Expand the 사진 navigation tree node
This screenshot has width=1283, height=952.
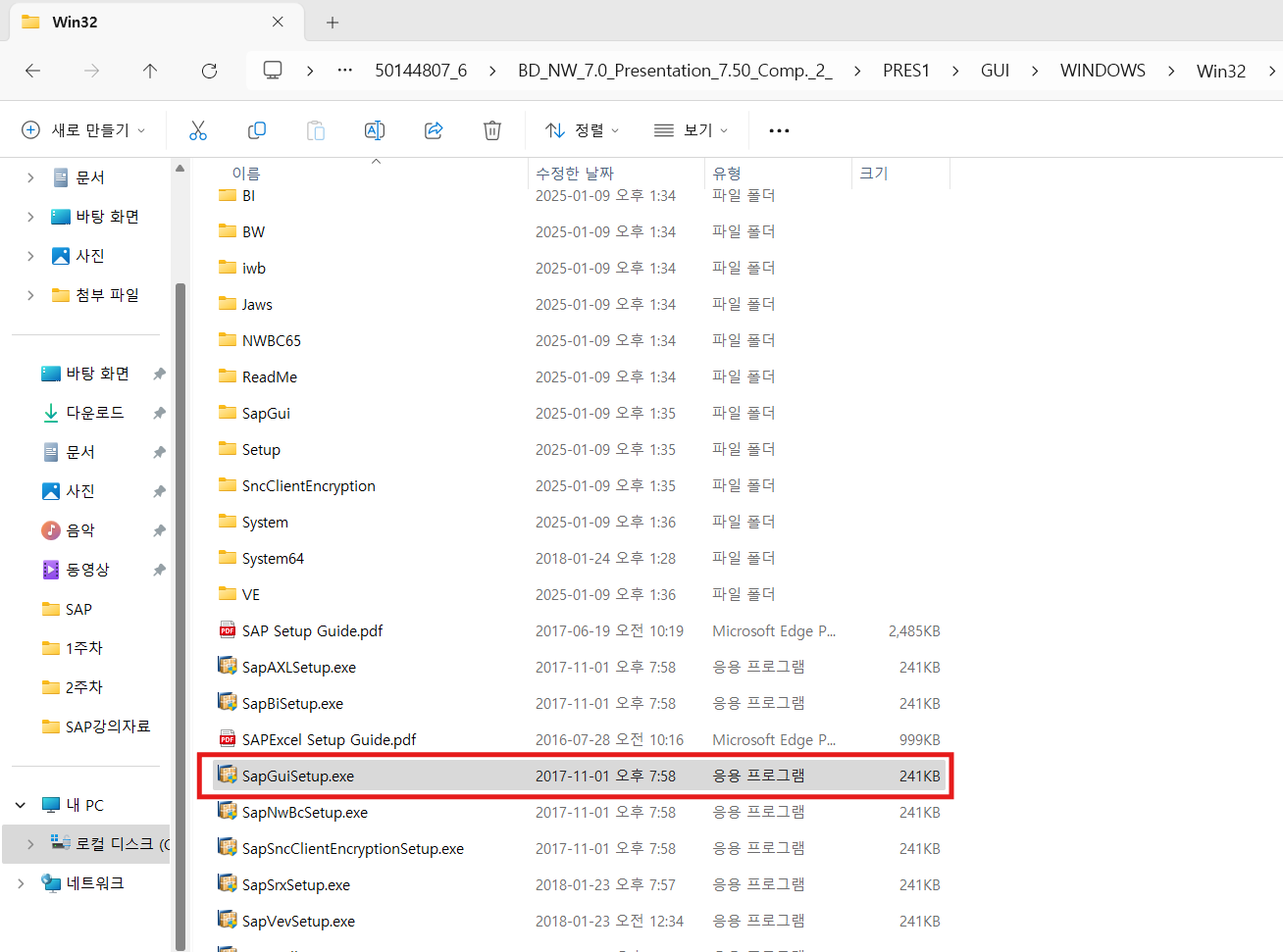click(x=30, y=256)
